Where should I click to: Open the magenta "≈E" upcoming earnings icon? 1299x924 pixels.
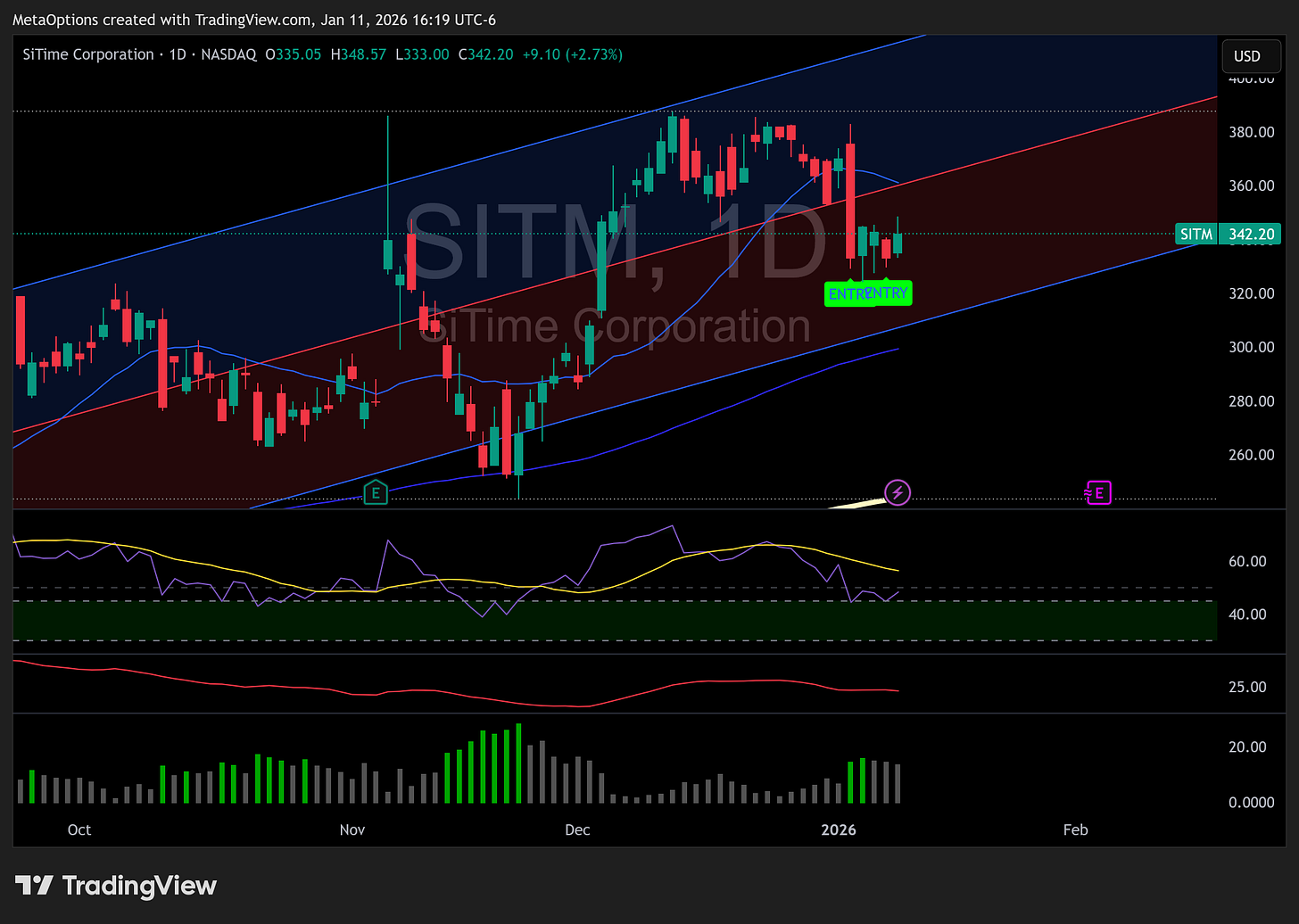point(1097,491)
